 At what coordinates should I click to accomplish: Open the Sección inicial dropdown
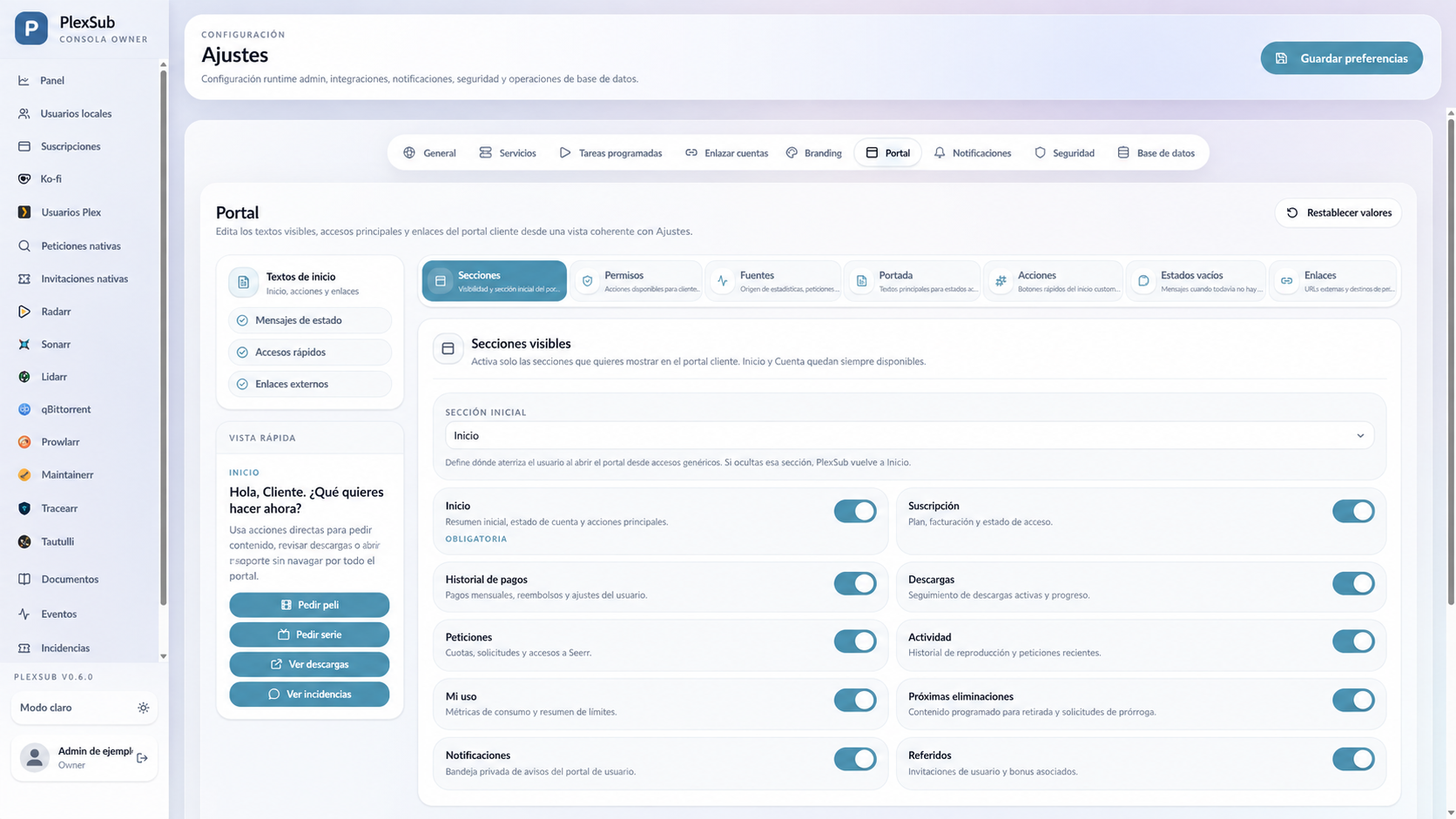[909, 435]
